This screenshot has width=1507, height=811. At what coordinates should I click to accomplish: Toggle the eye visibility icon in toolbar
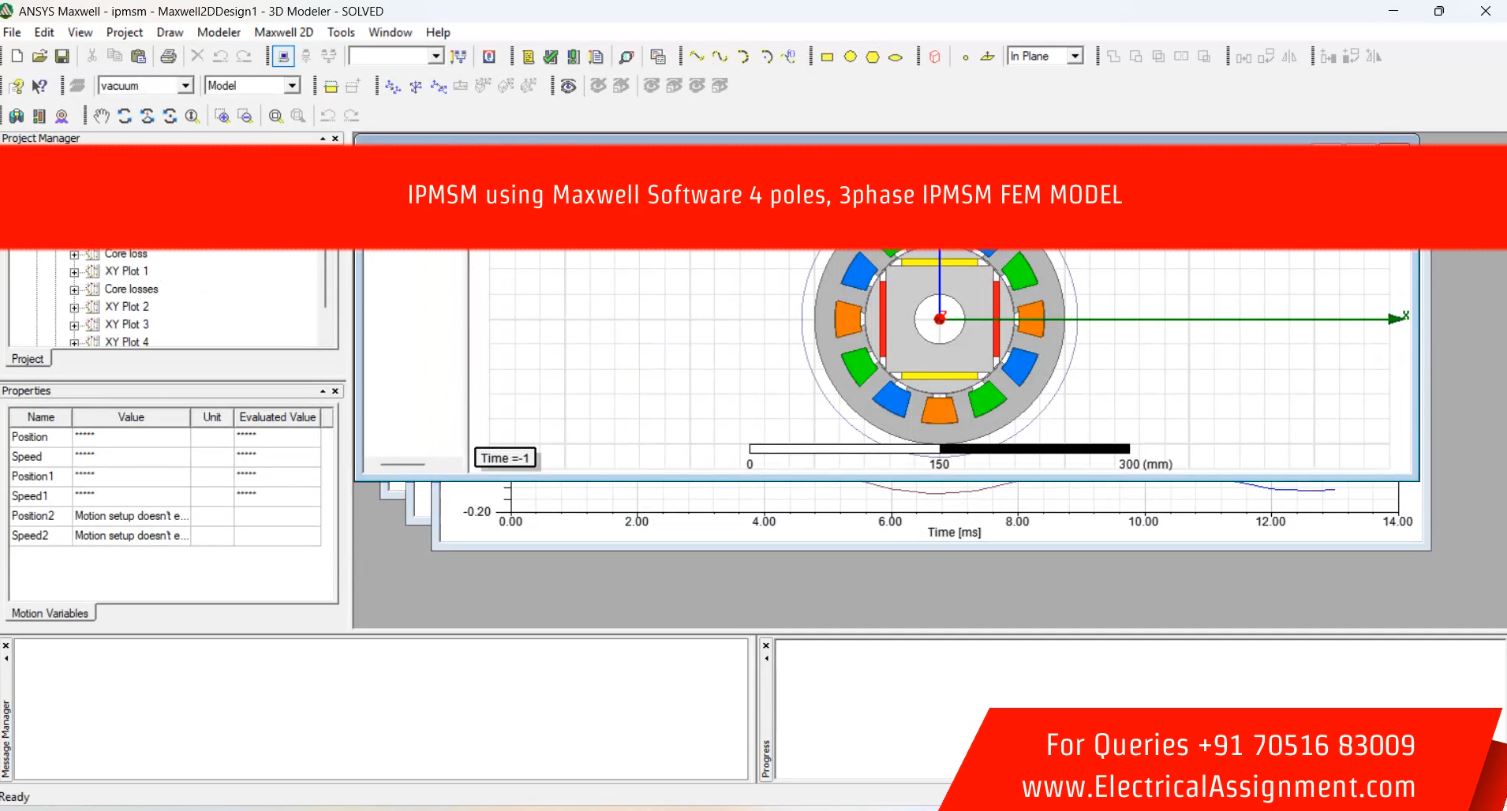568,86
